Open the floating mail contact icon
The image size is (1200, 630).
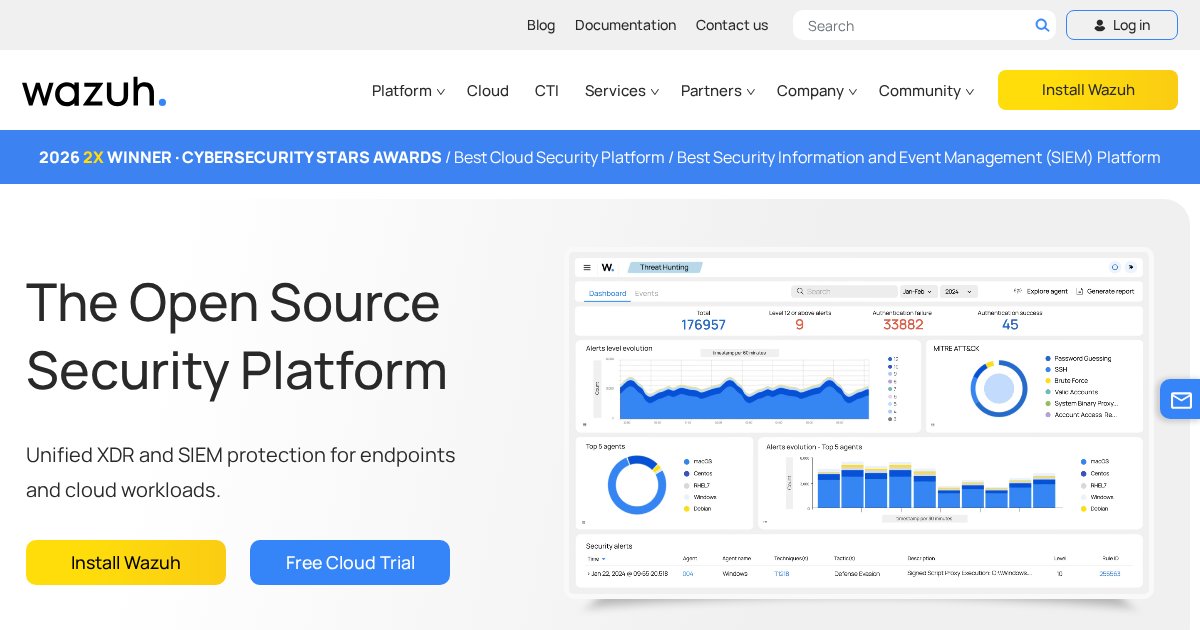click(1181, 400)
